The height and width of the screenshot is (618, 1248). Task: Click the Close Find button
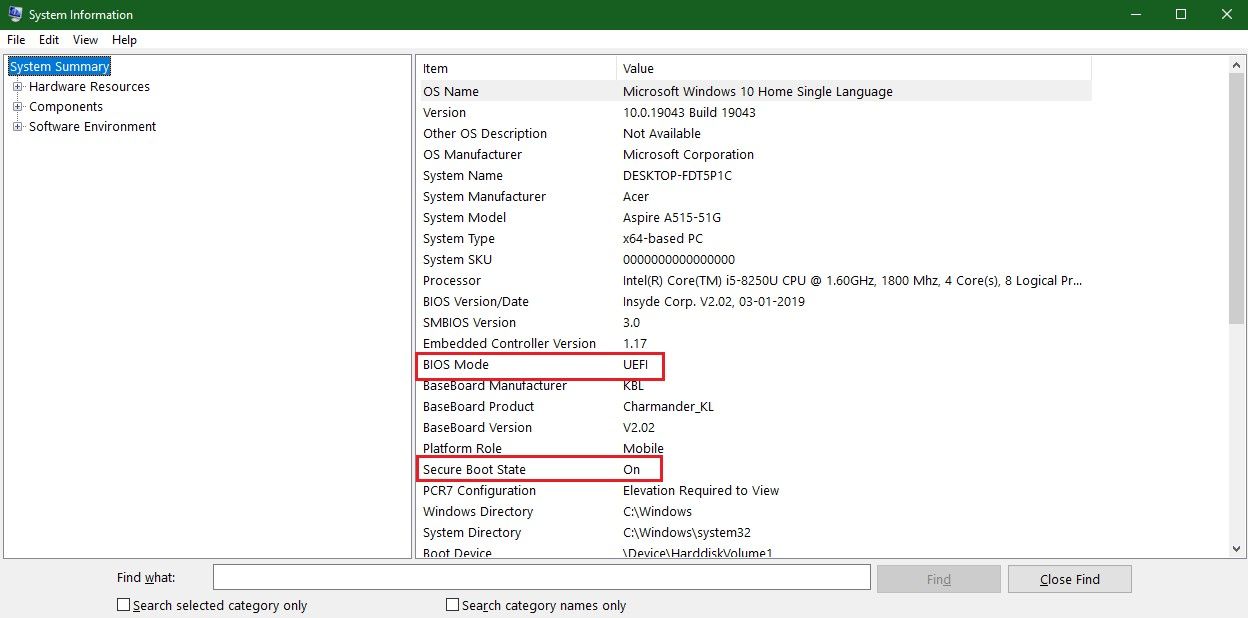[1069, 578]
